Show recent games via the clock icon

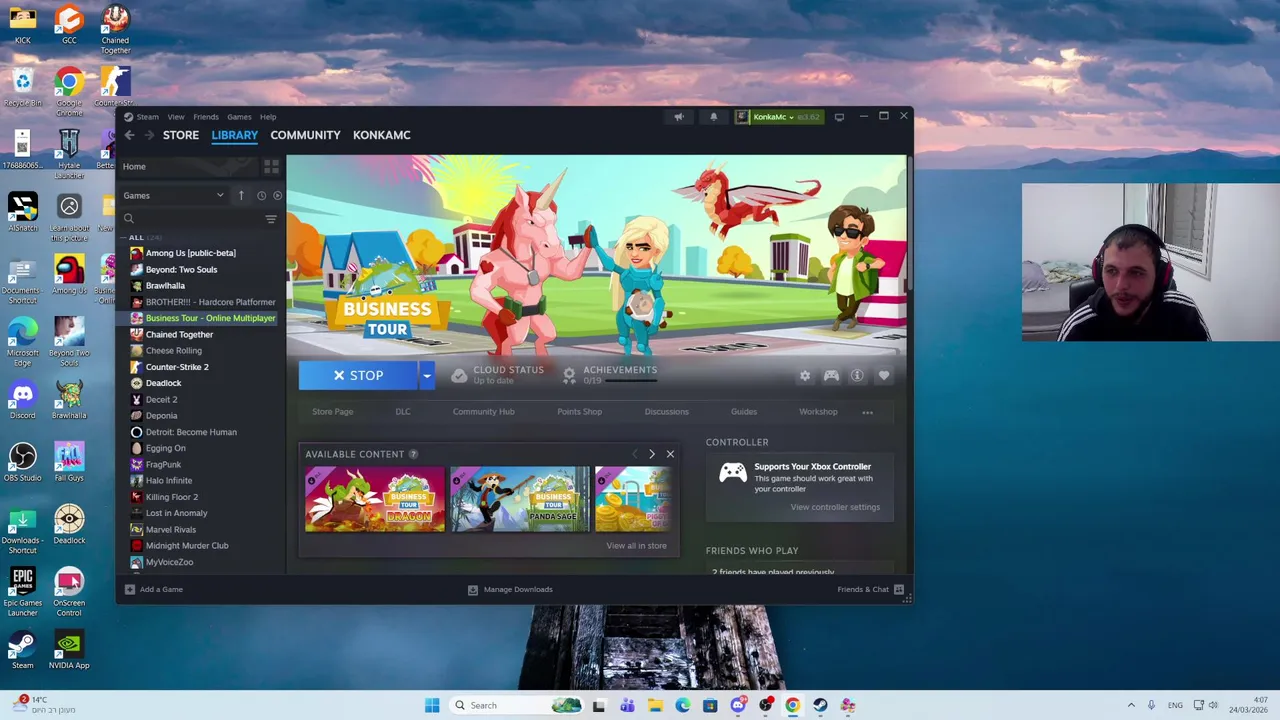(261, 195)
